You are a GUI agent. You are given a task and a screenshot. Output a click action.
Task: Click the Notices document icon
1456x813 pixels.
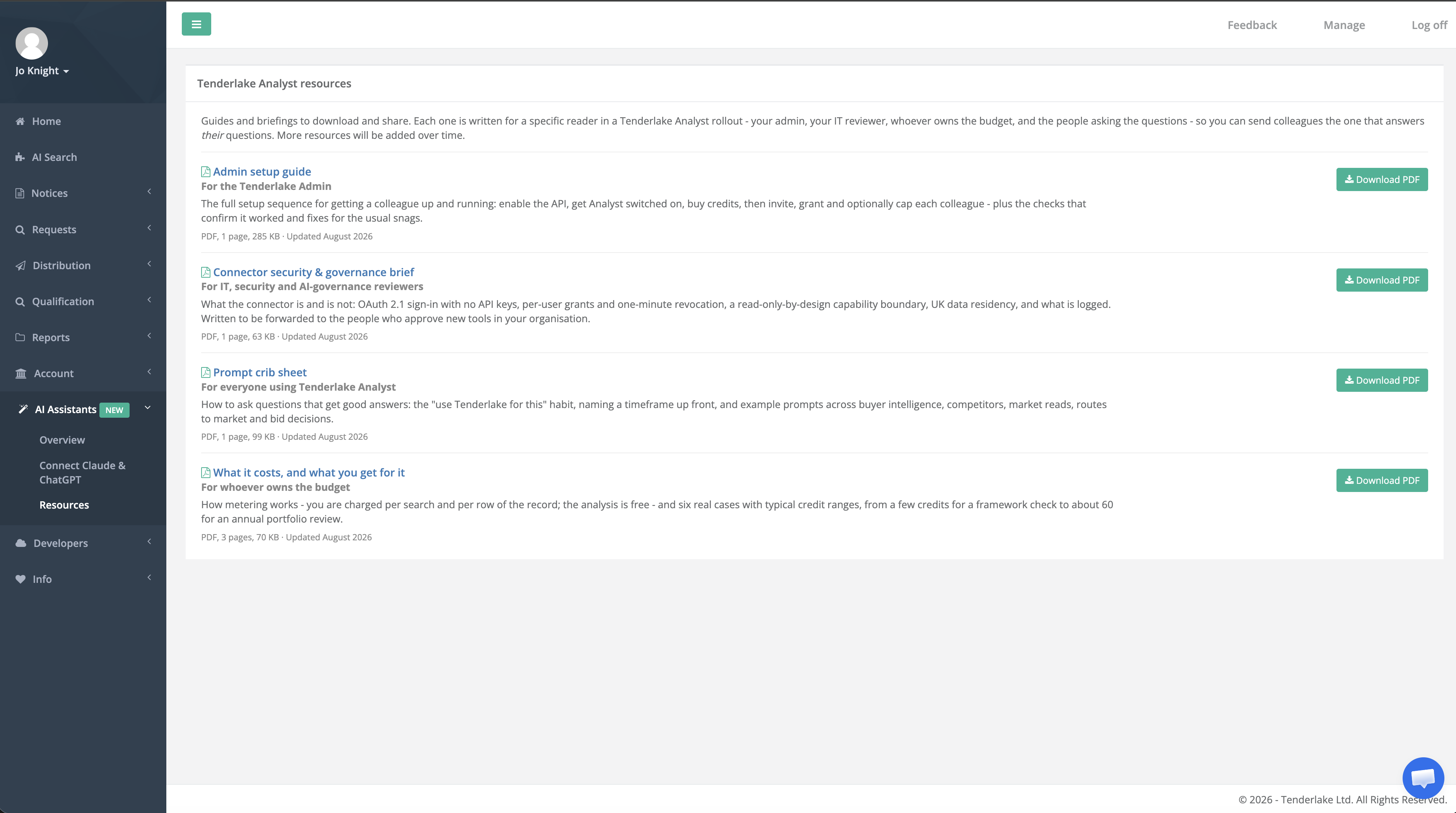(20, 193)
